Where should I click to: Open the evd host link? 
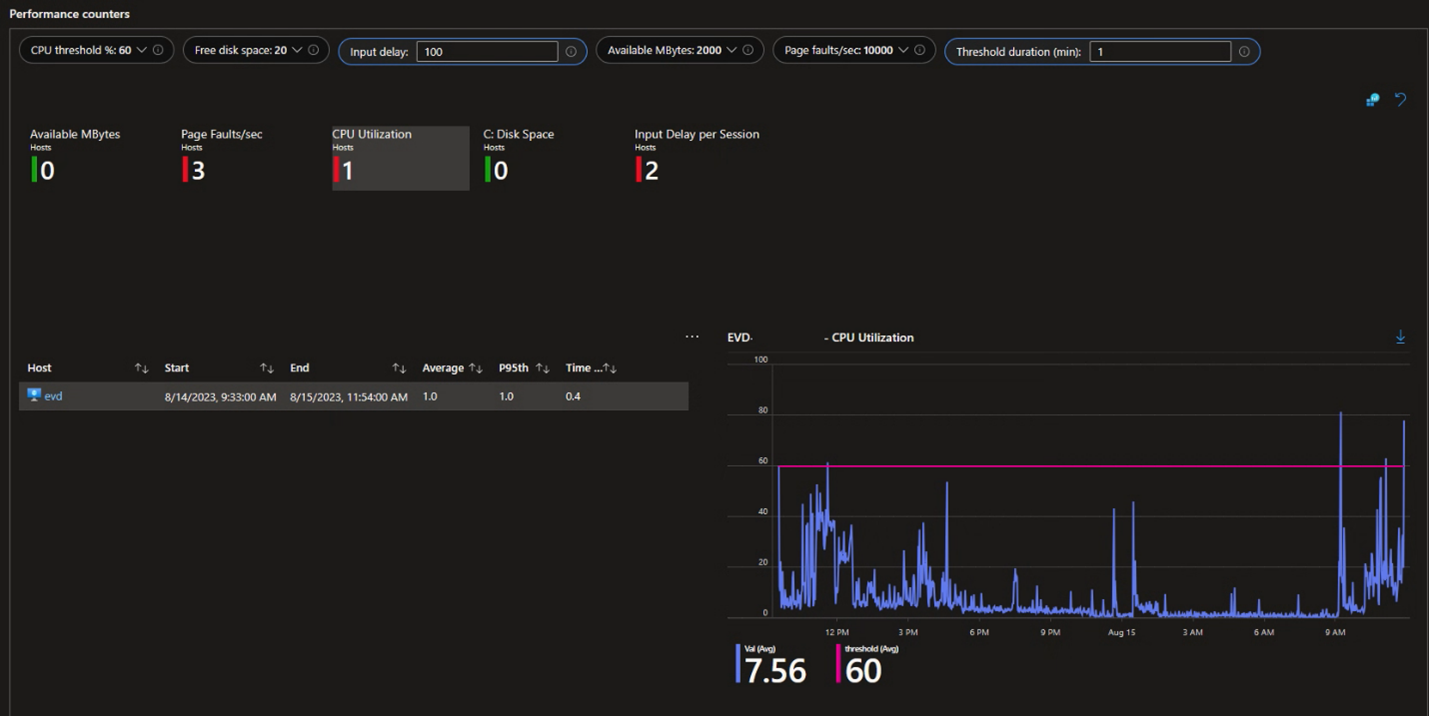[53, 397]
